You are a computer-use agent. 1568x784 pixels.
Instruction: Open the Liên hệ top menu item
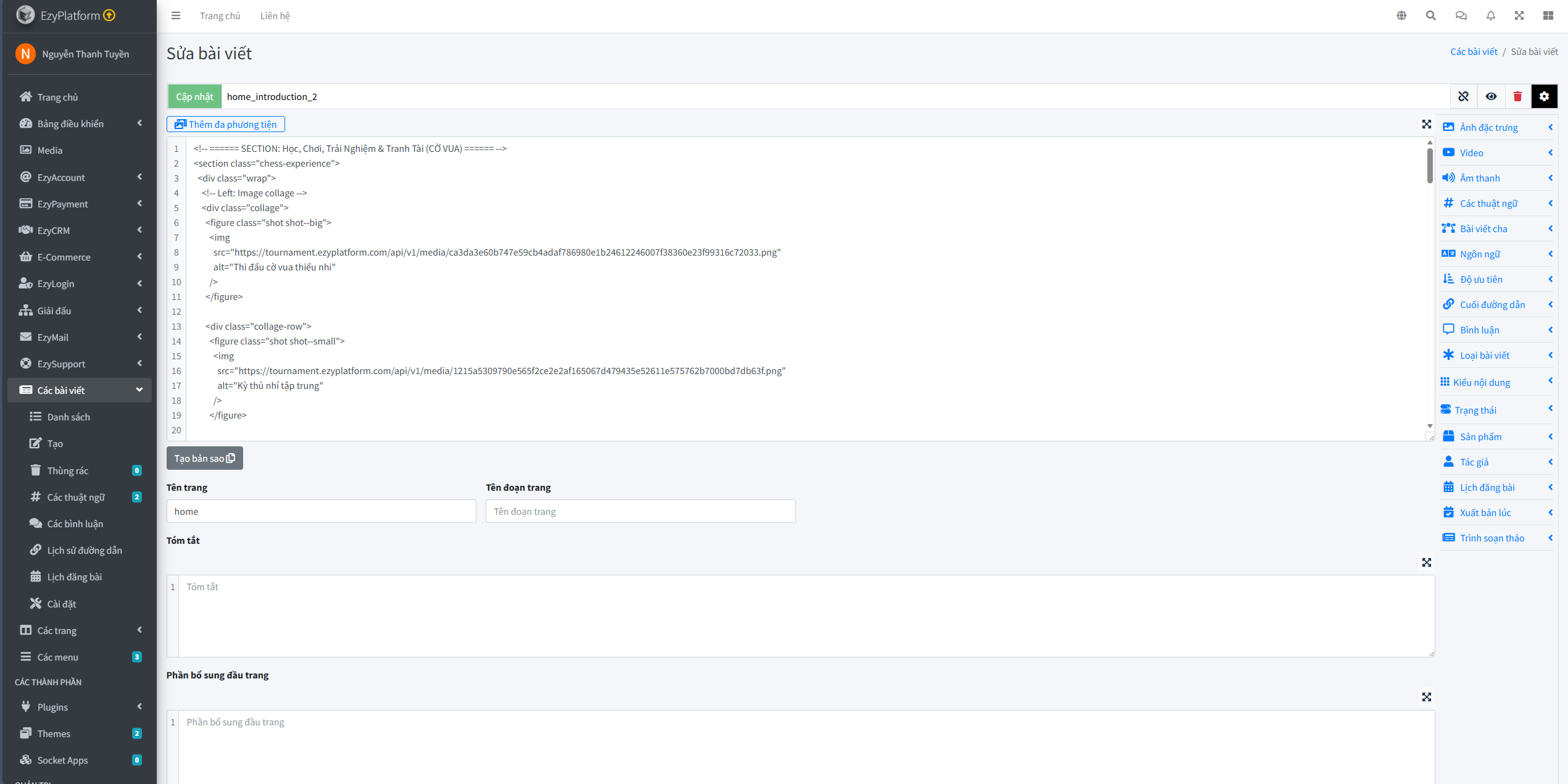[275, 16]
